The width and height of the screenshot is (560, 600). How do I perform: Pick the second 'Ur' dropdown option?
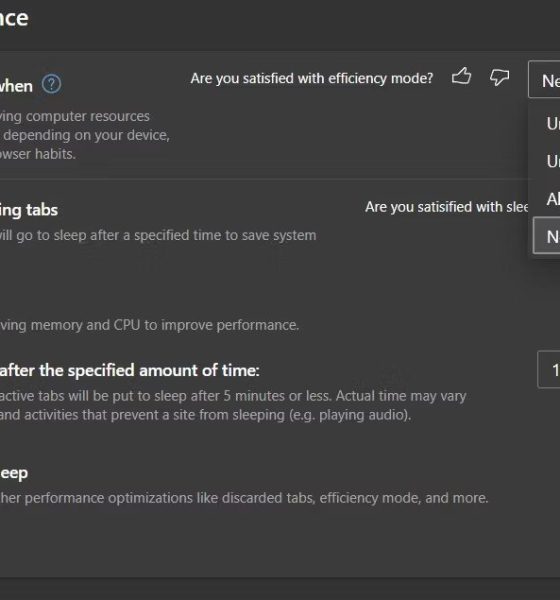pyautogui.click(x=547, y=161)
